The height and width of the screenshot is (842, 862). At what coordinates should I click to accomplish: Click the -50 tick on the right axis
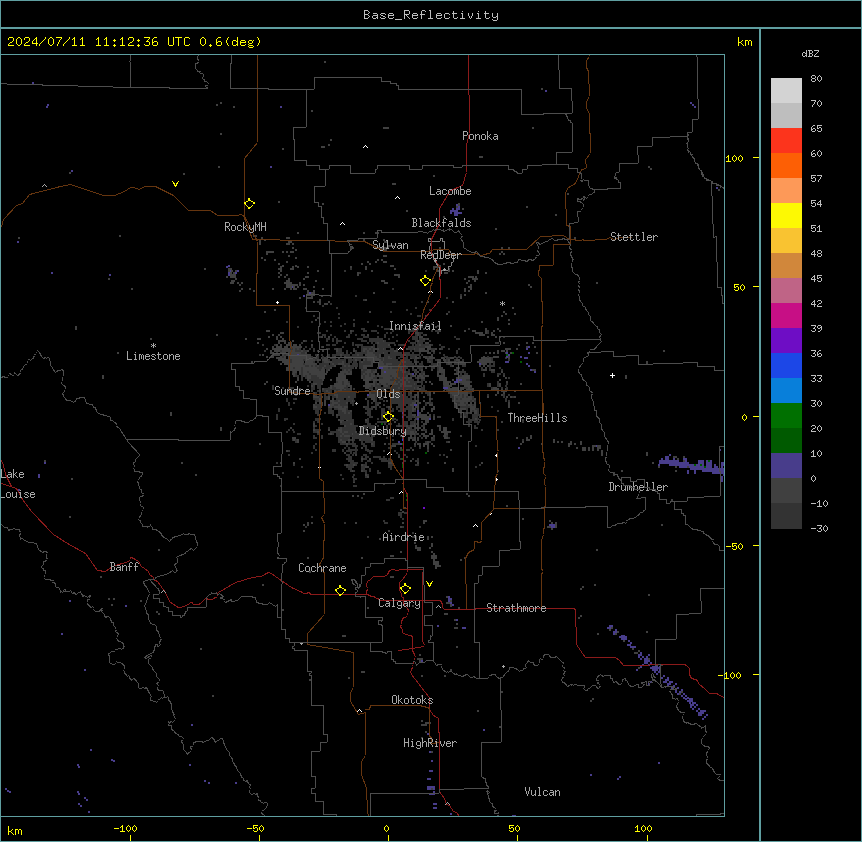[x=734, y=546]
